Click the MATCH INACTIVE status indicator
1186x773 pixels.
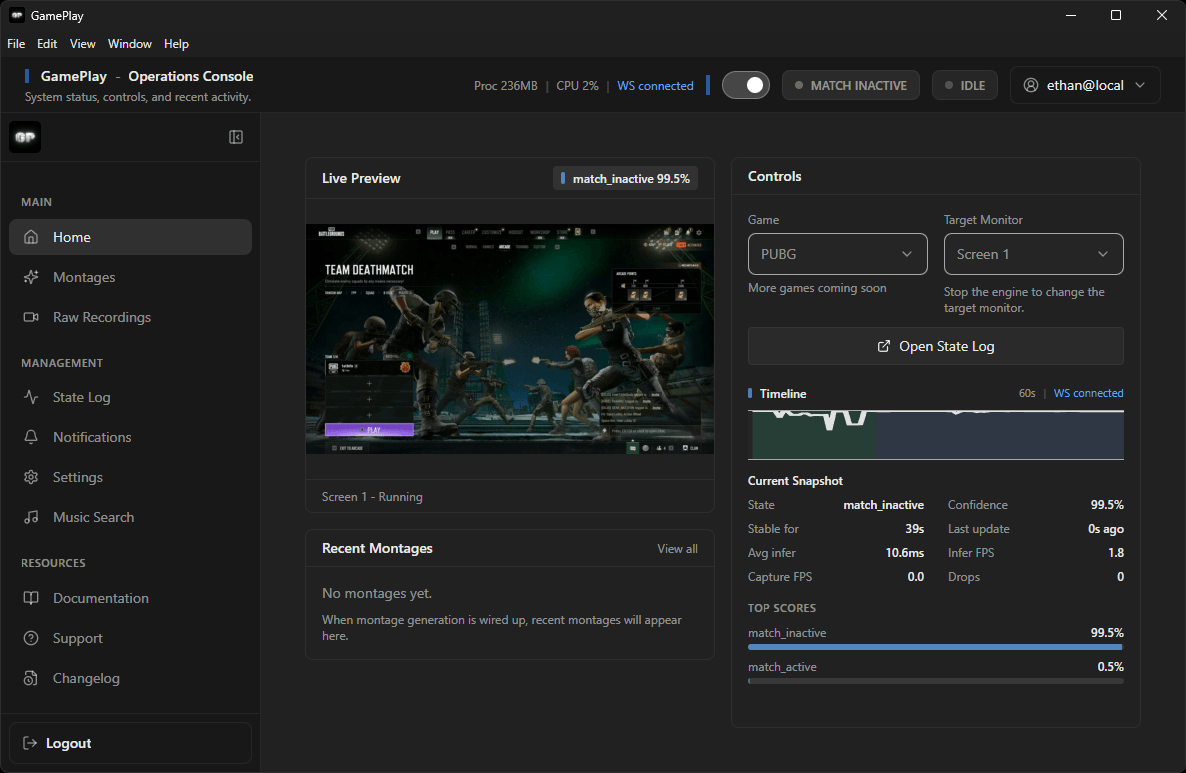click(851, 85)
